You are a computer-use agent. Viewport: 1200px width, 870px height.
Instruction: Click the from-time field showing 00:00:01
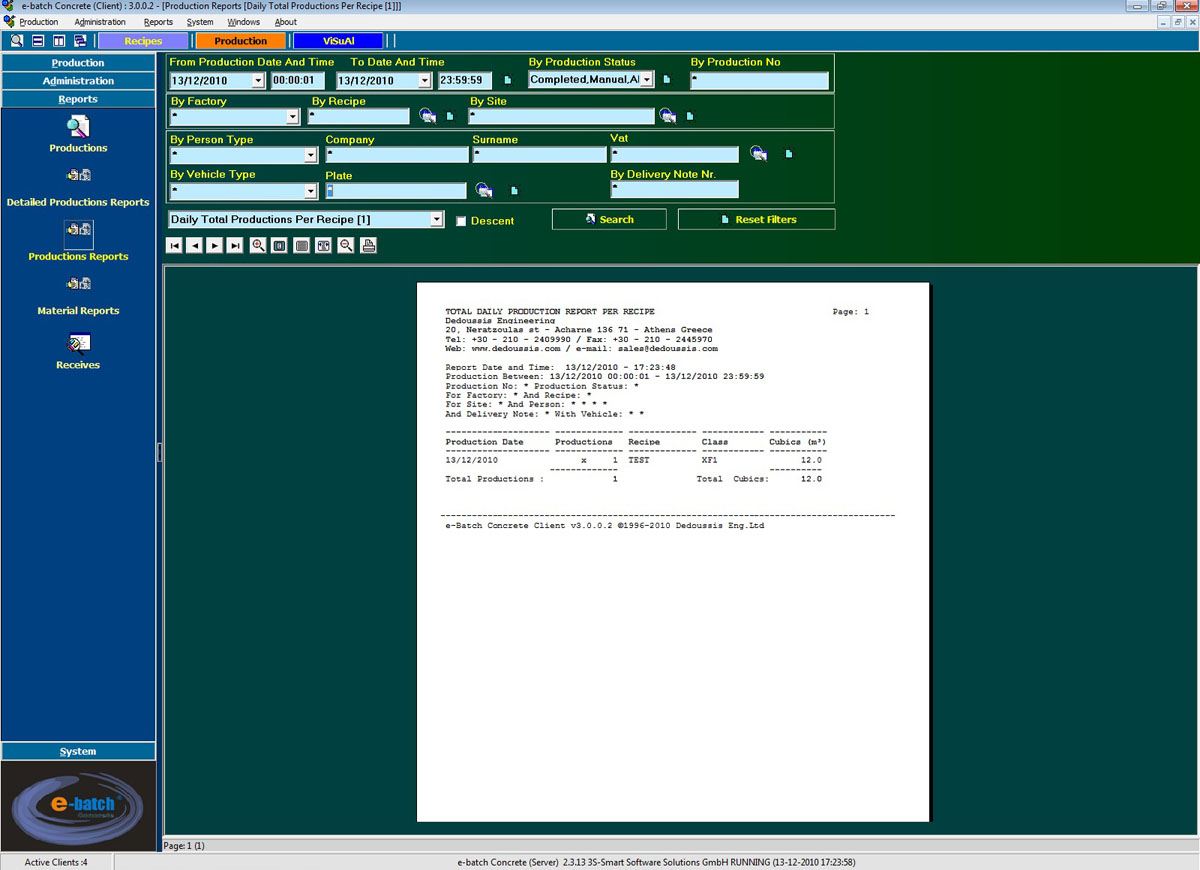tap(298, 81)
